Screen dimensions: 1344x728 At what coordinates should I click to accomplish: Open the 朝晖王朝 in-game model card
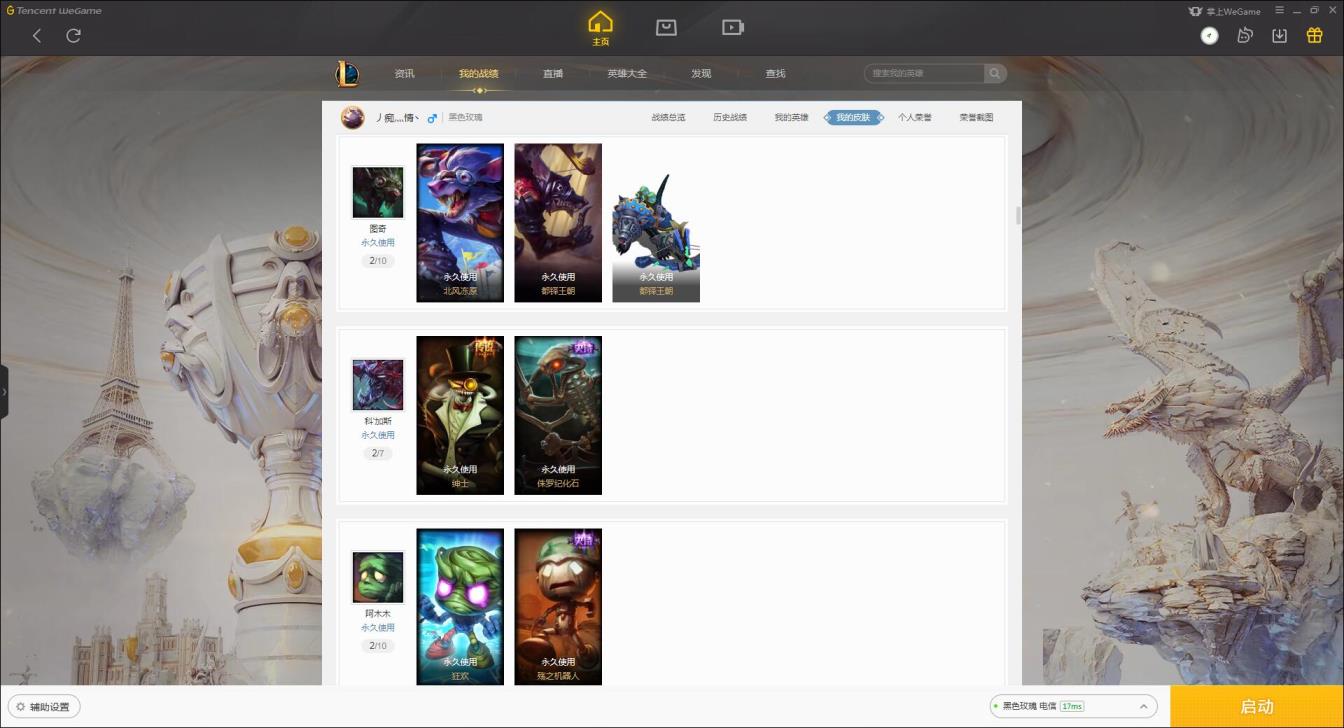pyautogui.click(x=656, y=223)
